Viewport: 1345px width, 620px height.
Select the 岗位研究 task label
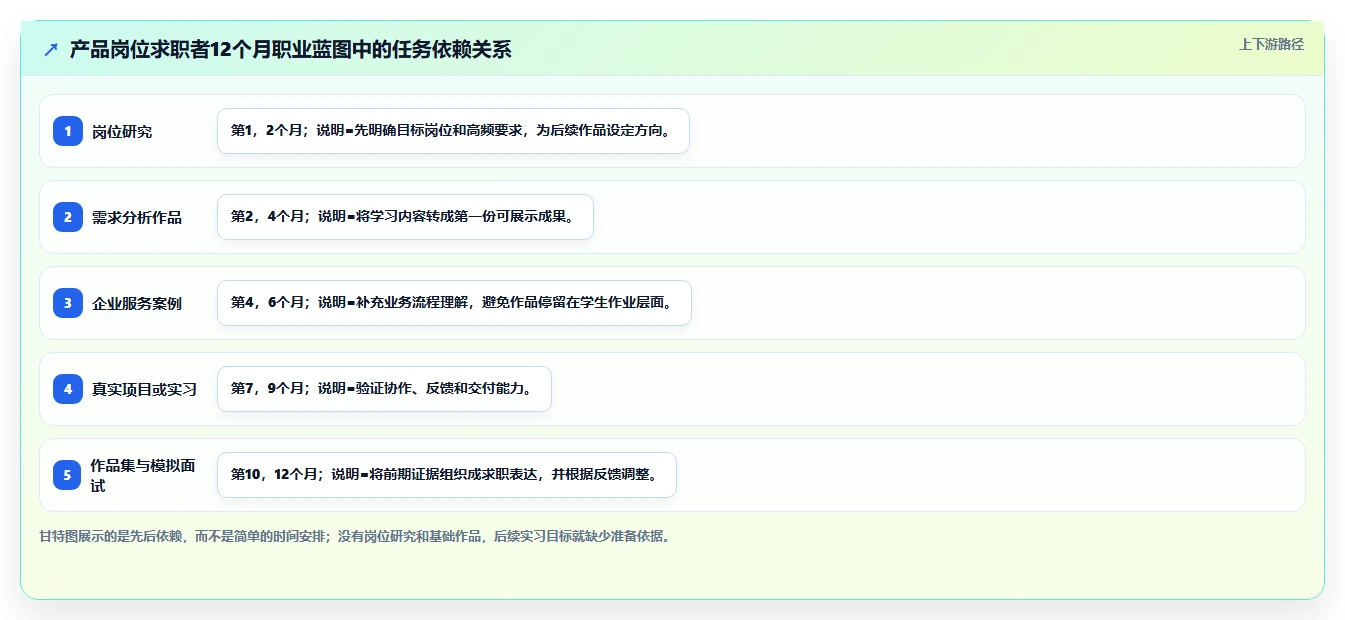coord(122,131)
